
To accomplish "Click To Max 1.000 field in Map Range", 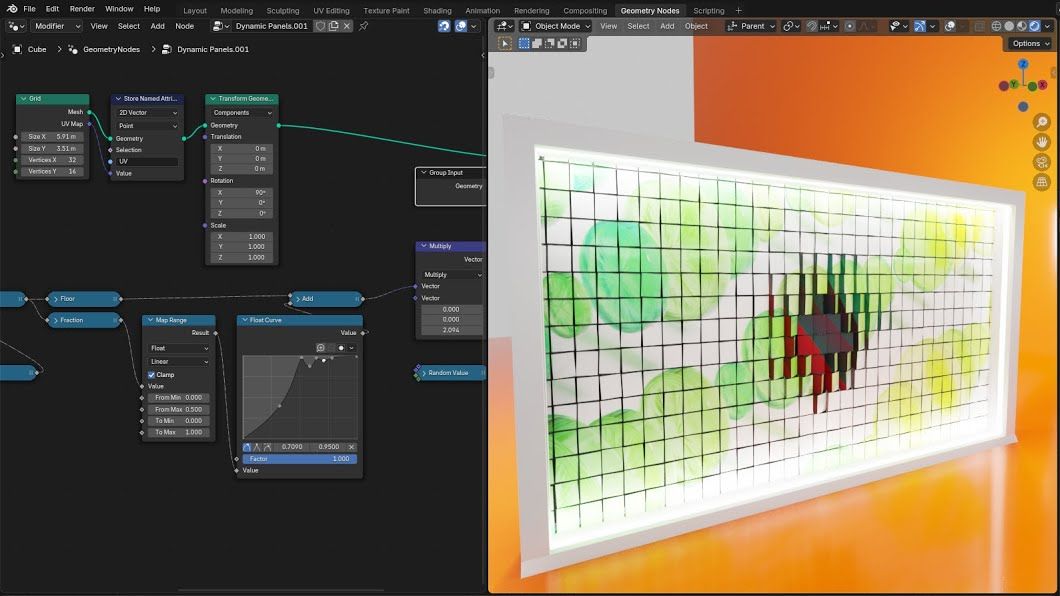I will [179, 432].
